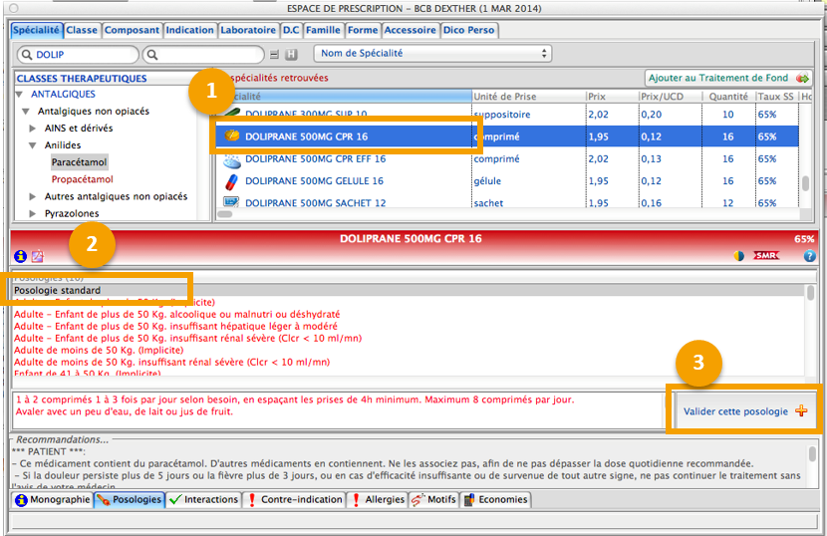The image size is (827, 536).
Task: Expand the Pyrazolones category
Action: pyautogui.click(x=35, y=213)
